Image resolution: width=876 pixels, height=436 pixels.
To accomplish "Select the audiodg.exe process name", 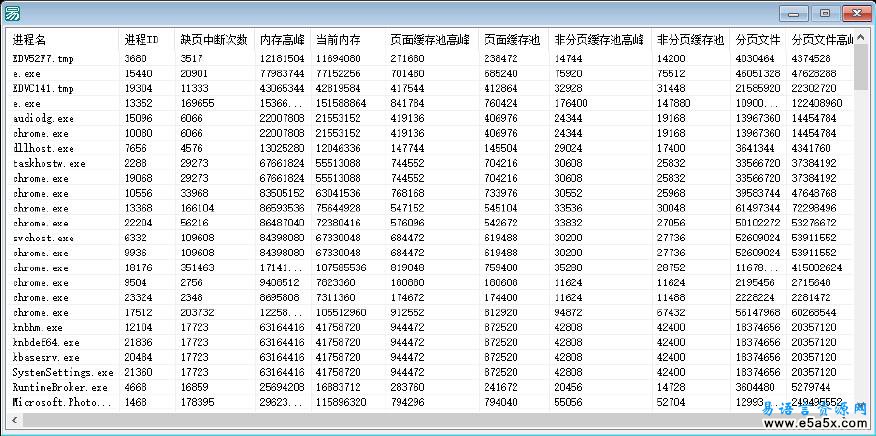I will tap(43, 119).
